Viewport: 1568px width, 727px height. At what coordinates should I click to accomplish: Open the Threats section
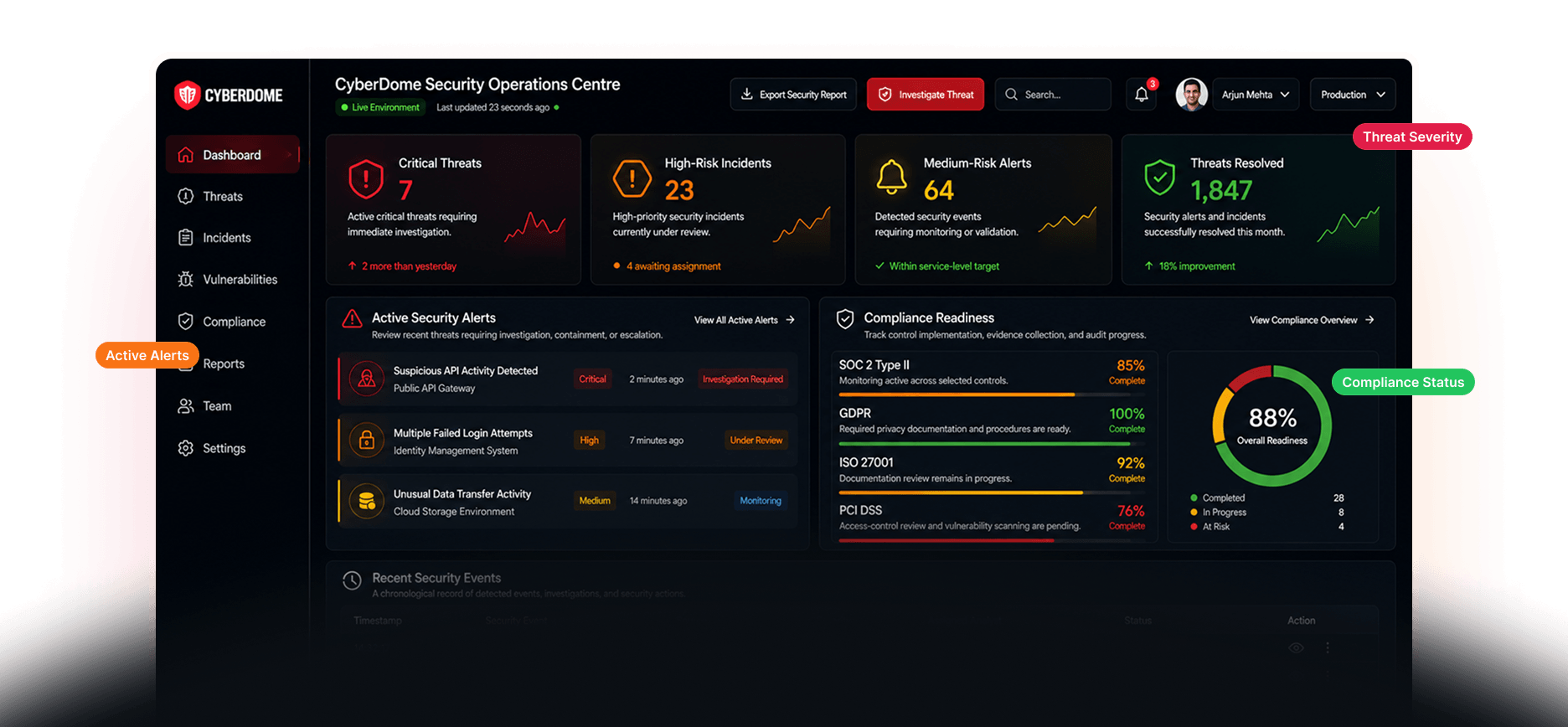(x=223, y=196)
